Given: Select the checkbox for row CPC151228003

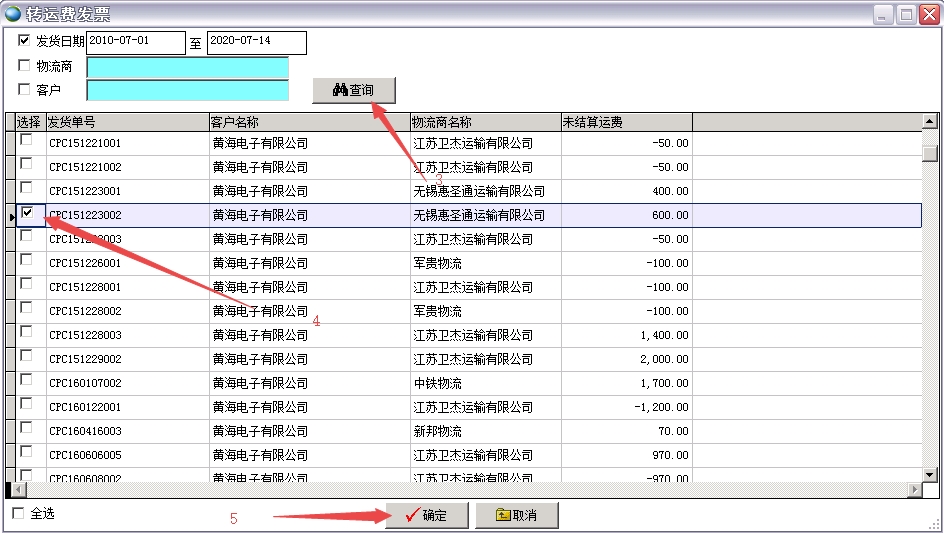Looking at the screenshot, I should [x=26, y=332].
